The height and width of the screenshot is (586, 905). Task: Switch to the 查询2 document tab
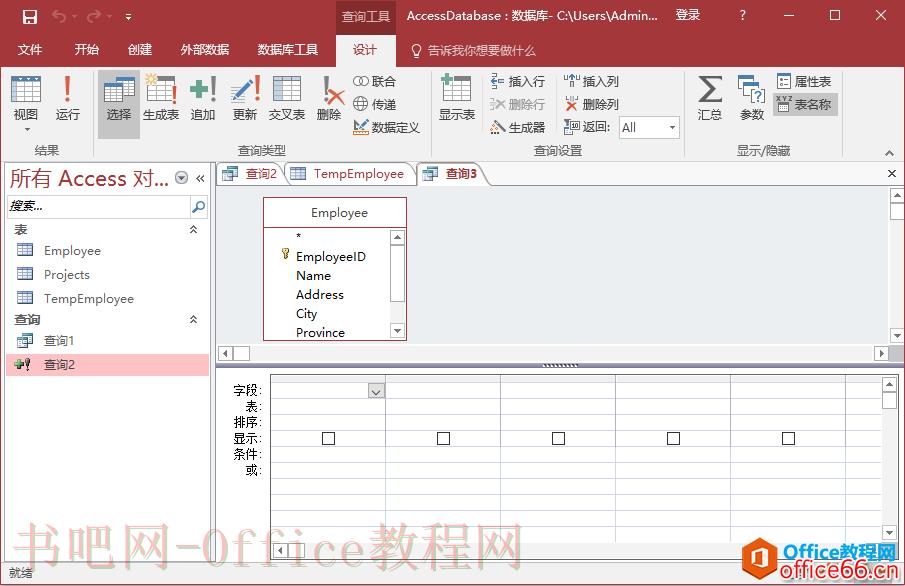[x=251, y=174]
